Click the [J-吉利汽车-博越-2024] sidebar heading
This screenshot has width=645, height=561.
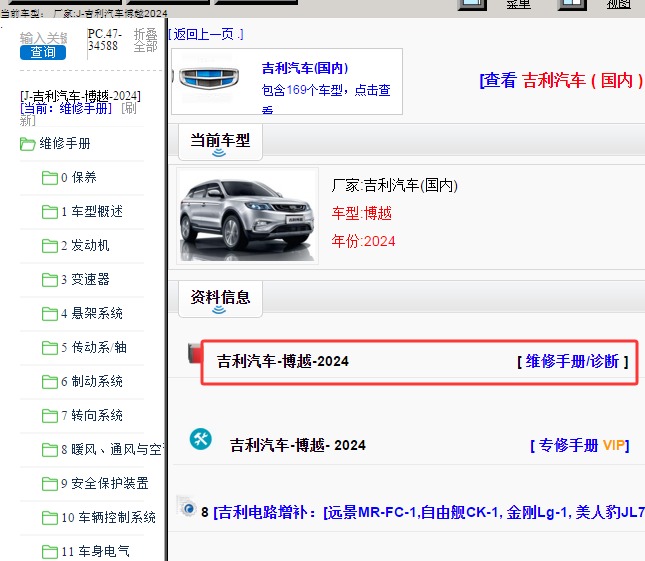[80, 96]
